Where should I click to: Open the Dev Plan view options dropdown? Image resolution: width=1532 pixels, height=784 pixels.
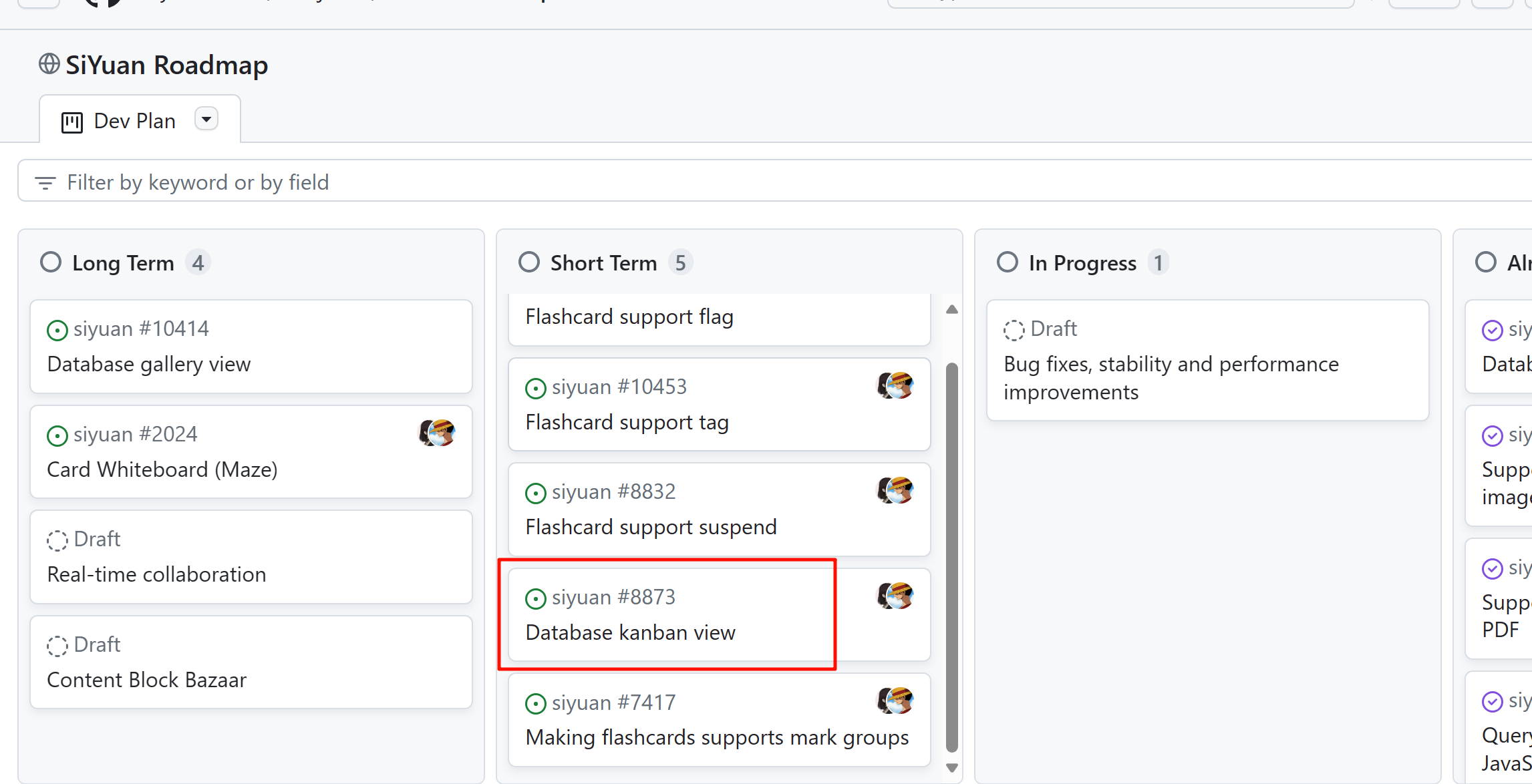[x=206, y=120]
